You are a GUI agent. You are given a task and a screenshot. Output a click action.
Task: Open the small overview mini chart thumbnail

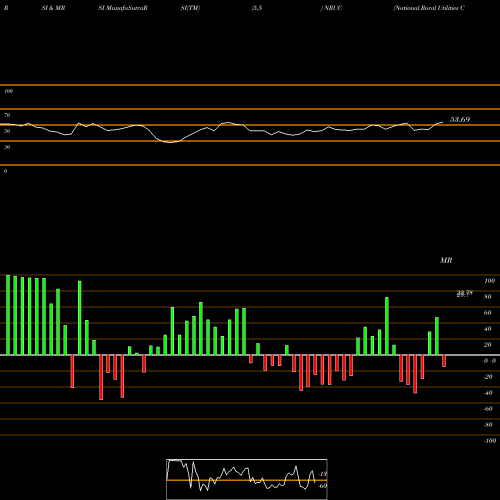click(x=247, y=479)
